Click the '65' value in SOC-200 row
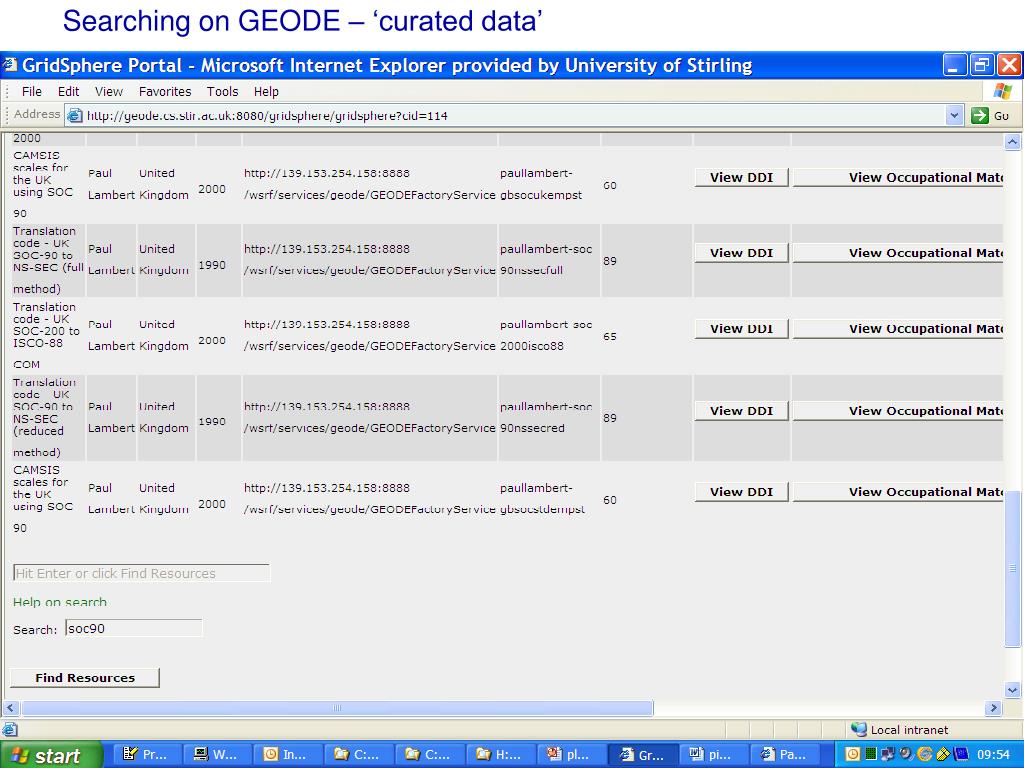 610,336
